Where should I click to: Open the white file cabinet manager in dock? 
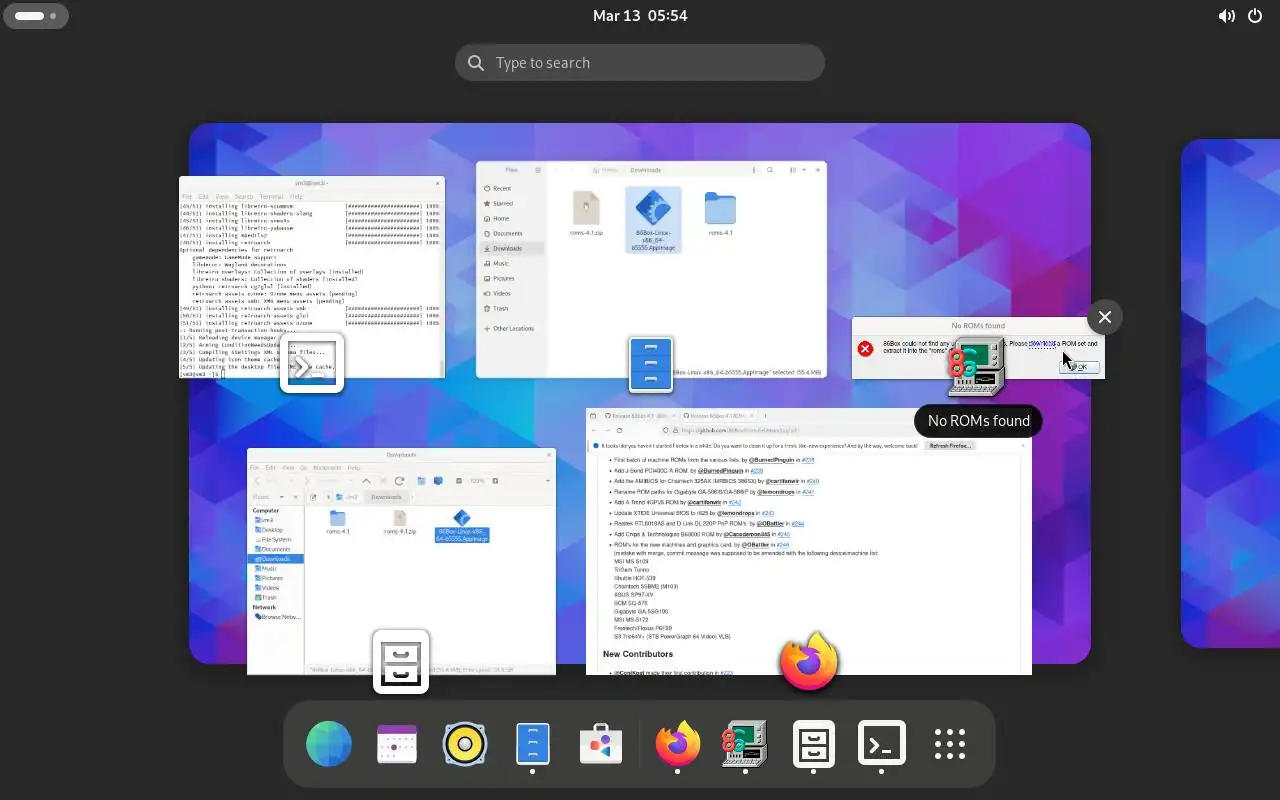tap(813, 744)
